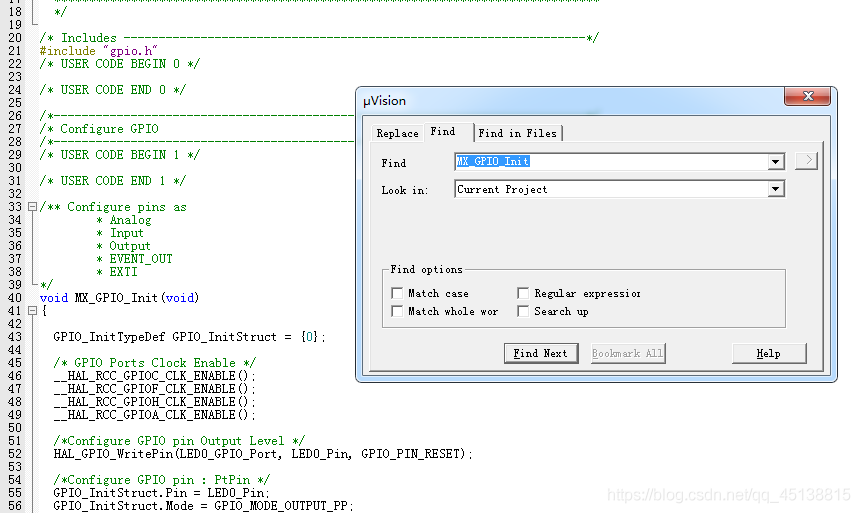
Task: Check the Search up option
Action: (523, 312)
